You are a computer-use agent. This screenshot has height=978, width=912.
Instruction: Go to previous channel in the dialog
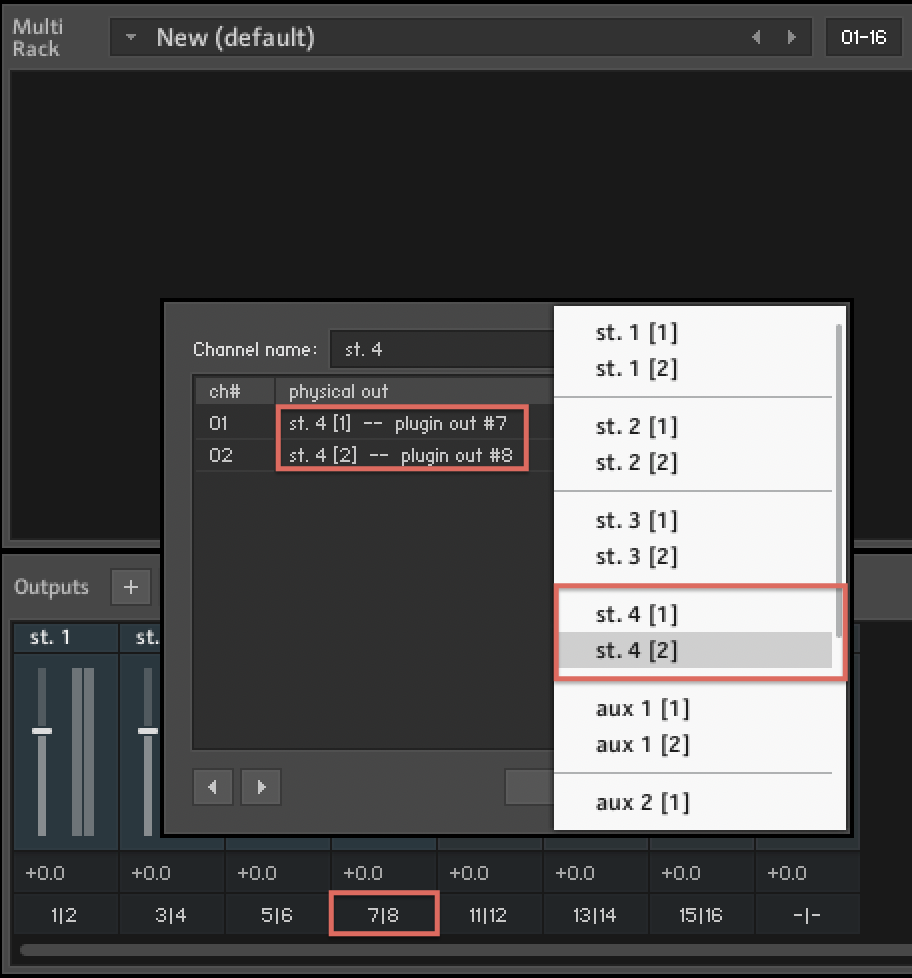[x=213, y=787]
